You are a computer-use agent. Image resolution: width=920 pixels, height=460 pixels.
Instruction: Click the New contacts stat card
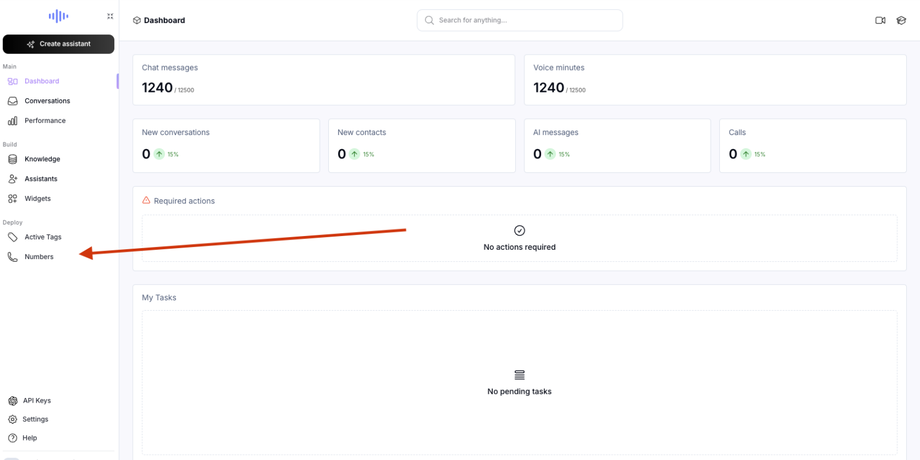[422, 145]
